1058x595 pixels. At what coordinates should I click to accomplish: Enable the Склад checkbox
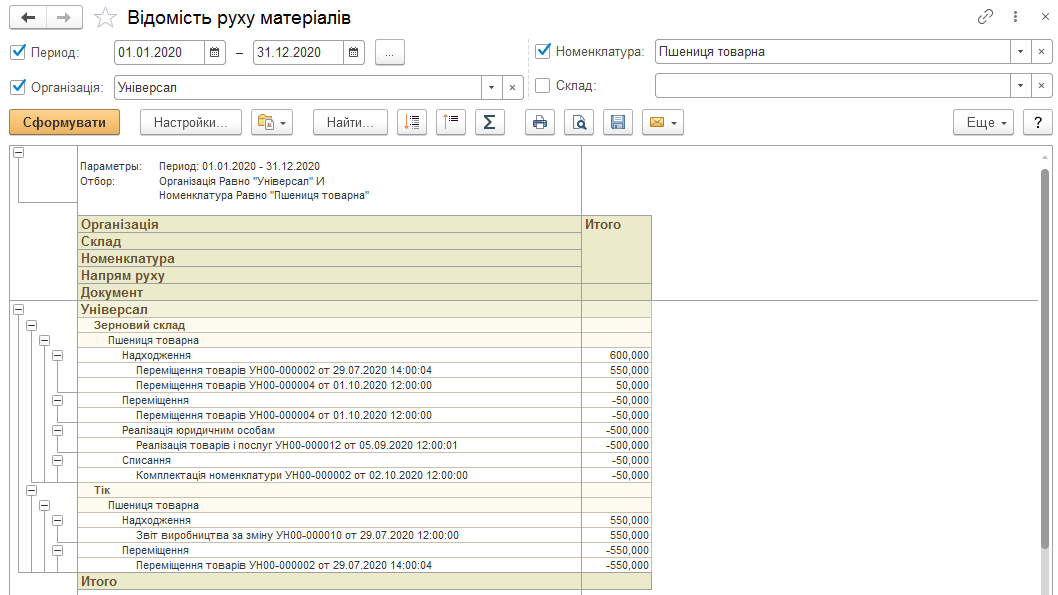pos(542,86)
